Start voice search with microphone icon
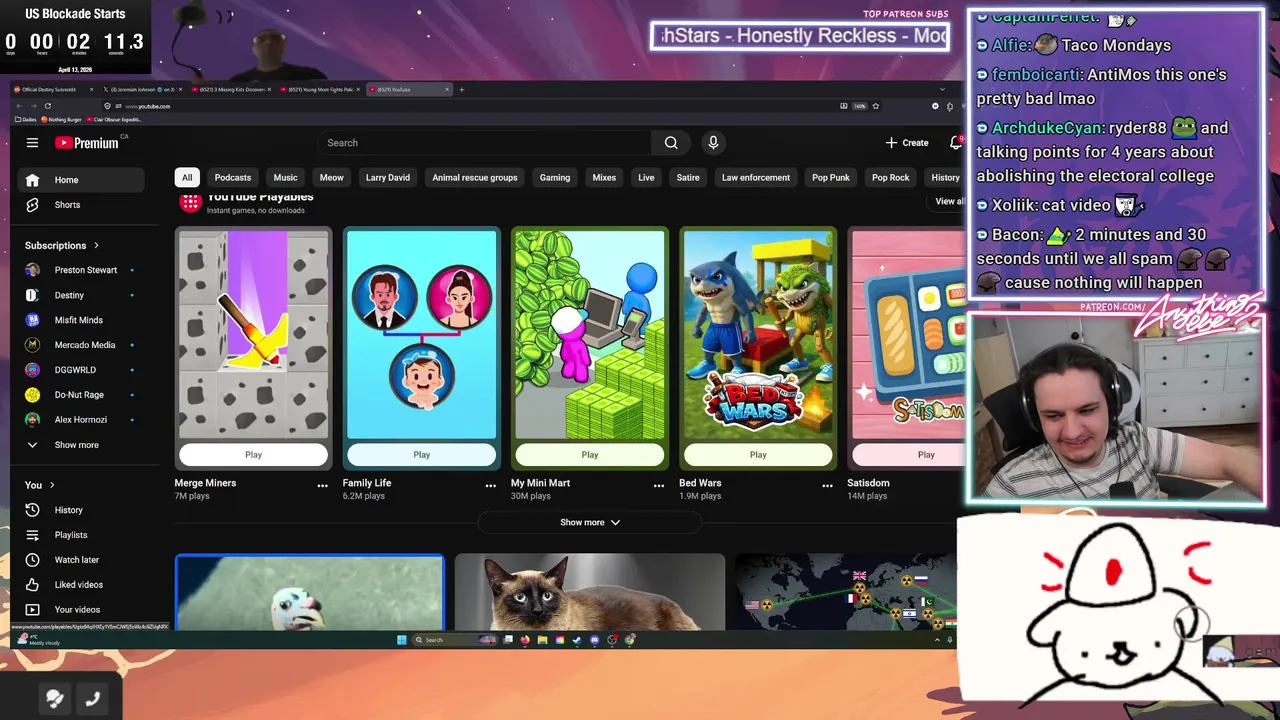Viewport: 1280px width, 720px height. (713, 143)
